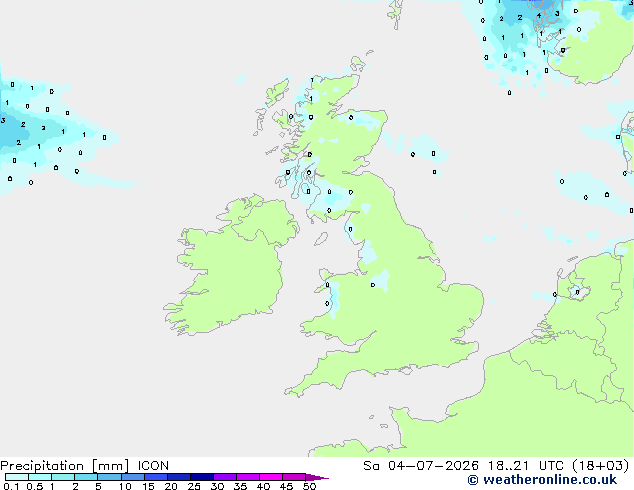Screen dimensions: 634x490
Task: Select the 5–10 mm legend color swatch
Action: (x=109, y=477)
